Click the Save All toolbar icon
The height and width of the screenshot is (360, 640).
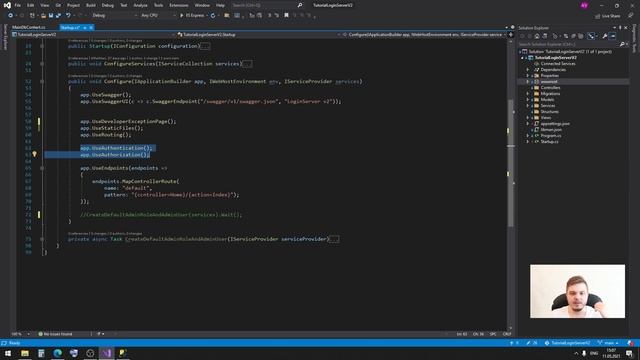[x=58, y=16]
